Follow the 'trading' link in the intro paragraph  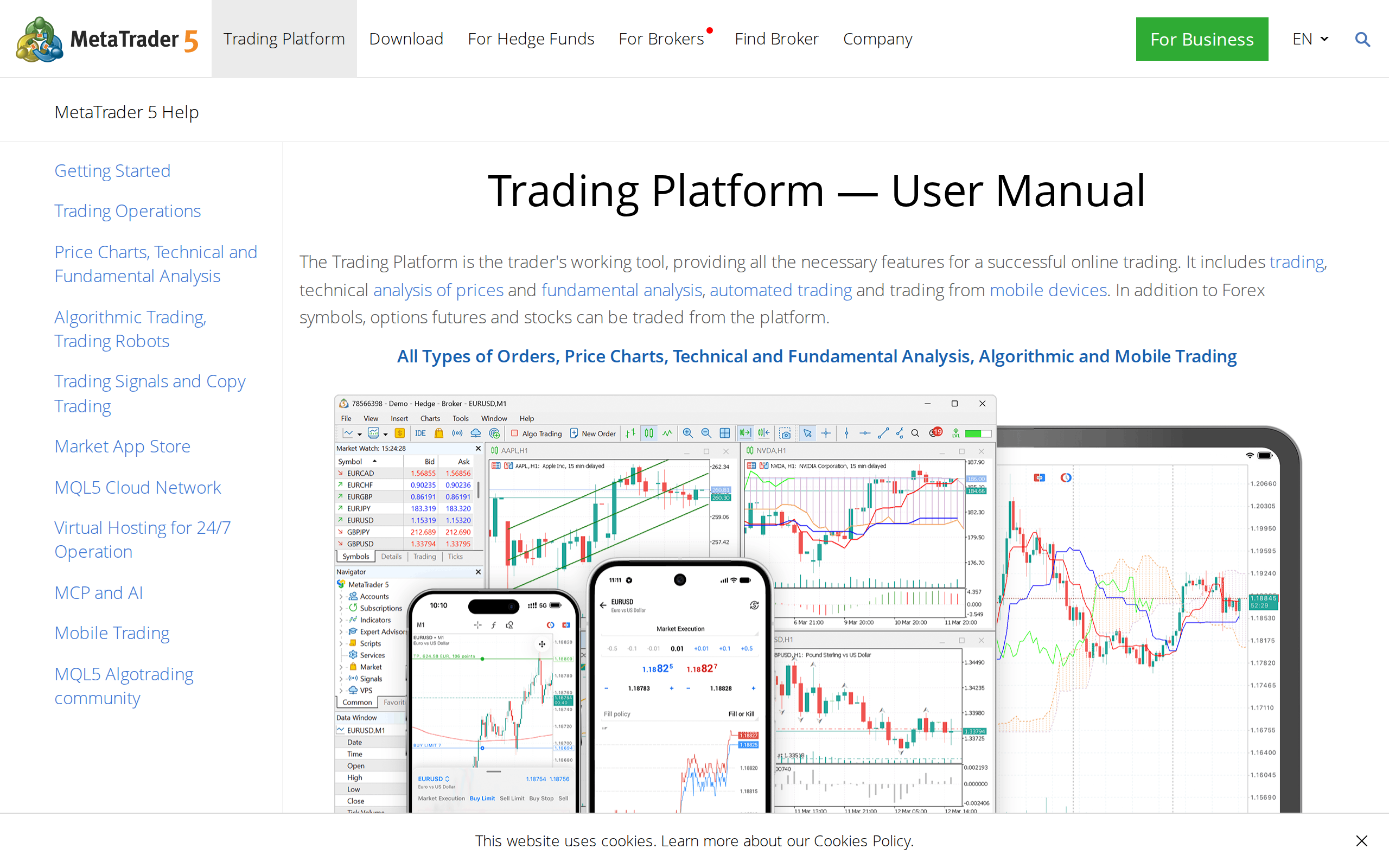pos(1297,262)
